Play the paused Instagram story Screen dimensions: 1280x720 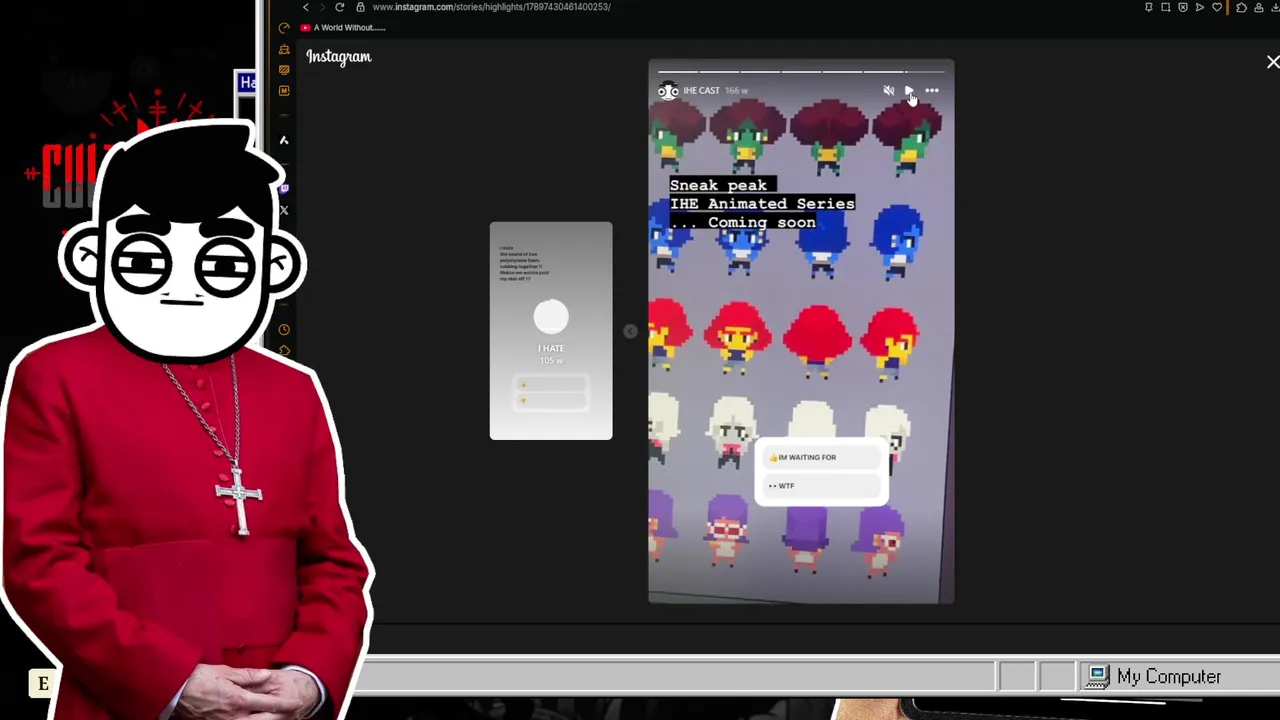pyautogui.click(x=909, y=91)
